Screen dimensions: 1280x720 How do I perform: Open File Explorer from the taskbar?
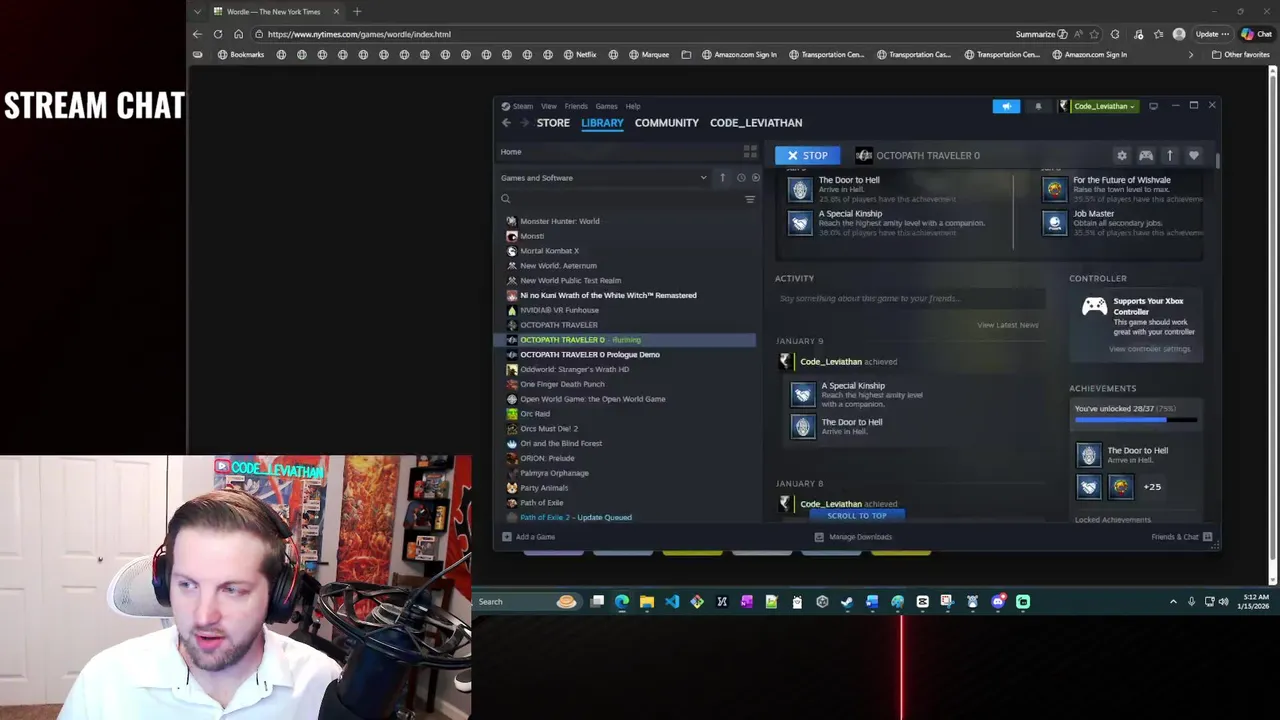click(647, 601)
